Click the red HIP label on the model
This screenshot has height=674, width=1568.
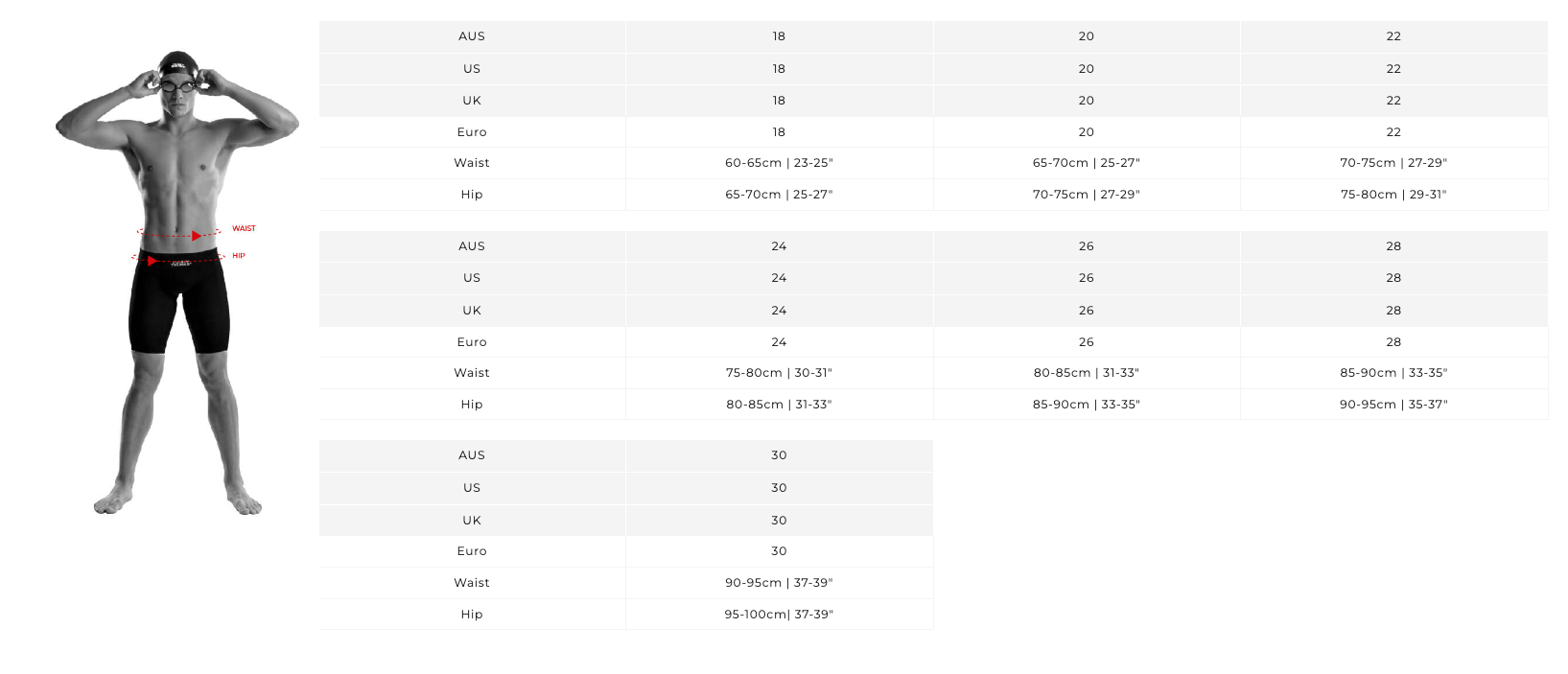239,256
